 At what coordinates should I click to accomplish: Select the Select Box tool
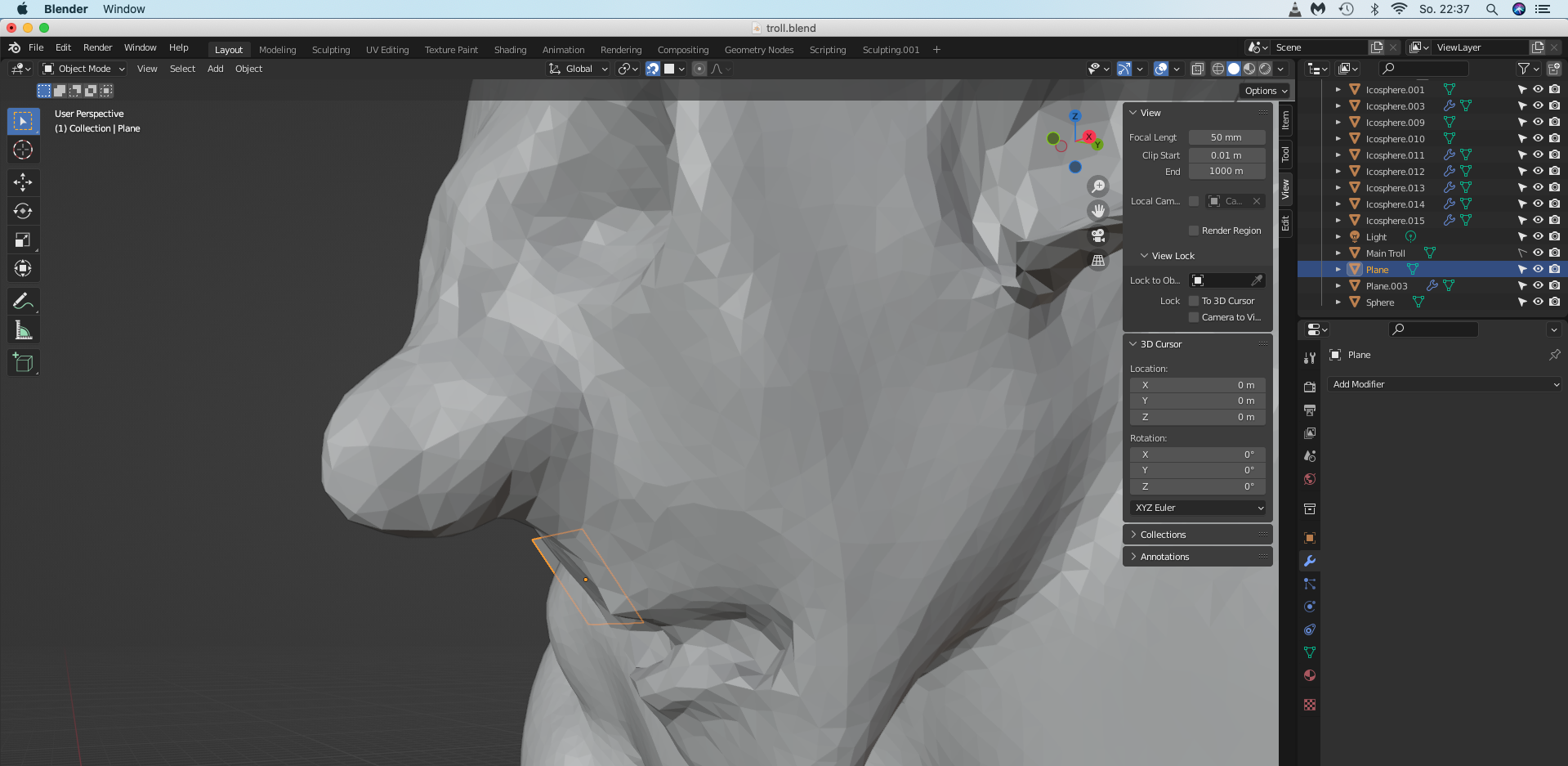tap(23, 121)
